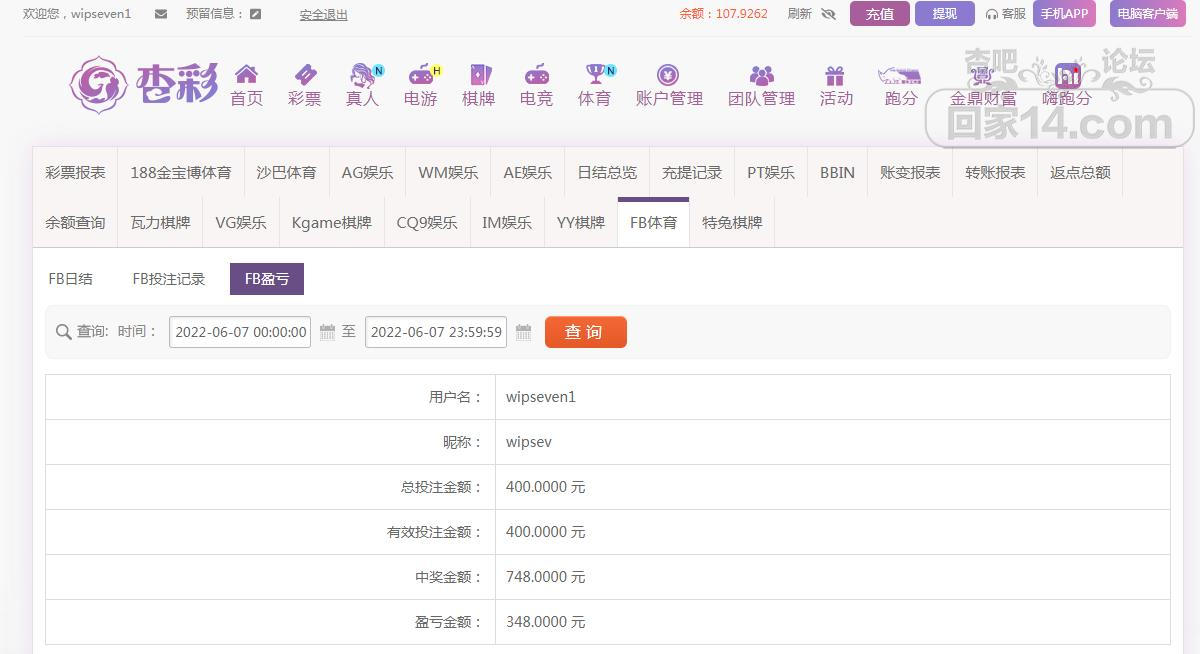Open end date calendar picker
Viewport: 1200px width, 654px height.
[x=523, y=332]
